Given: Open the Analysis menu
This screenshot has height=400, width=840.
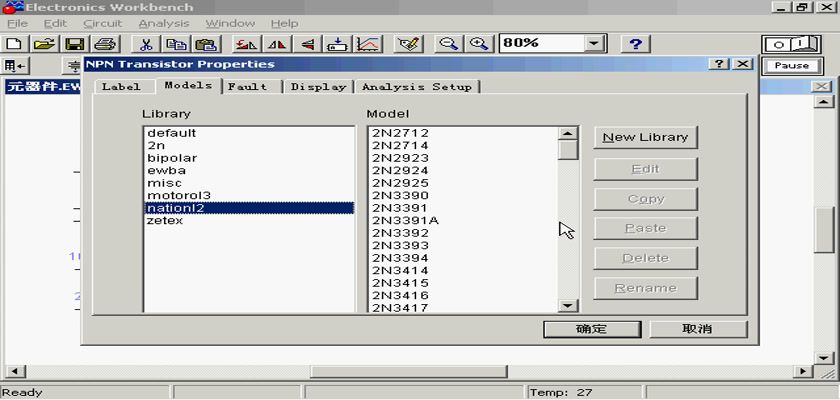Looking at the screenshot, I should (163, 23).
